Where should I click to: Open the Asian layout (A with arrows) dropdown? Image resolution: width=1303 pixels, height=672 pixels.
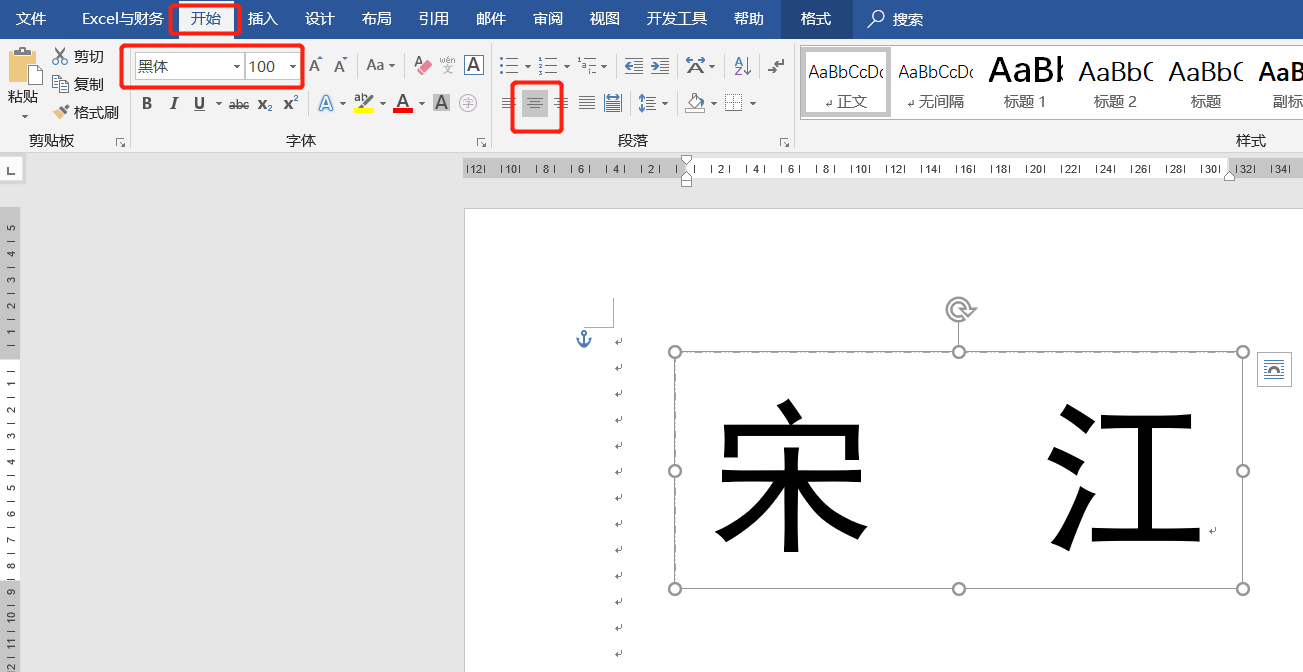pyautogui.click(x=701, y=66)
